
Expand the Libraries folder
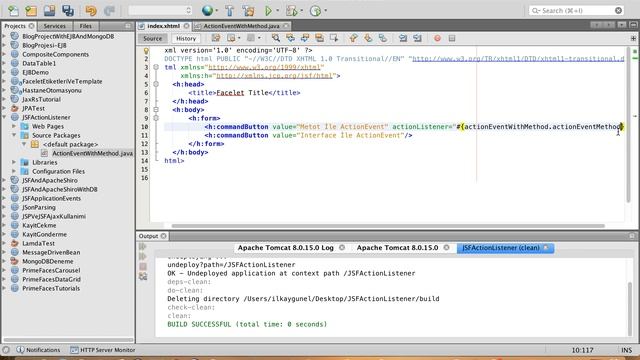point(14,162)
